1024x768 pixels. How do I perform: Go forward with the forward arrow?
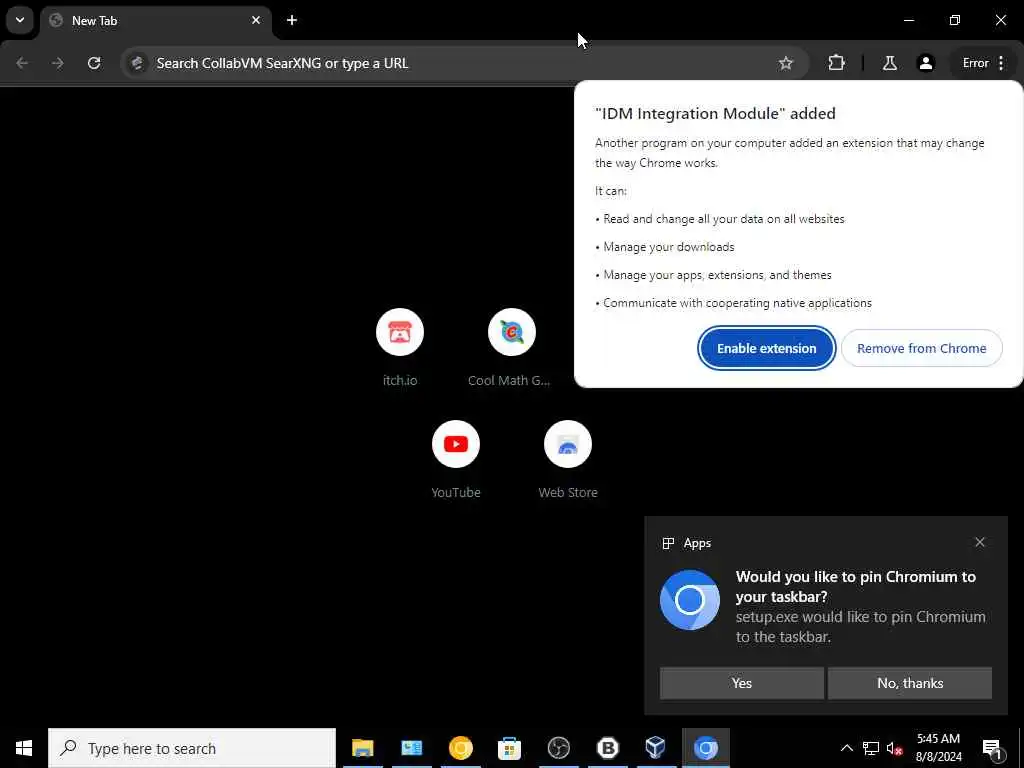[58, 63]
